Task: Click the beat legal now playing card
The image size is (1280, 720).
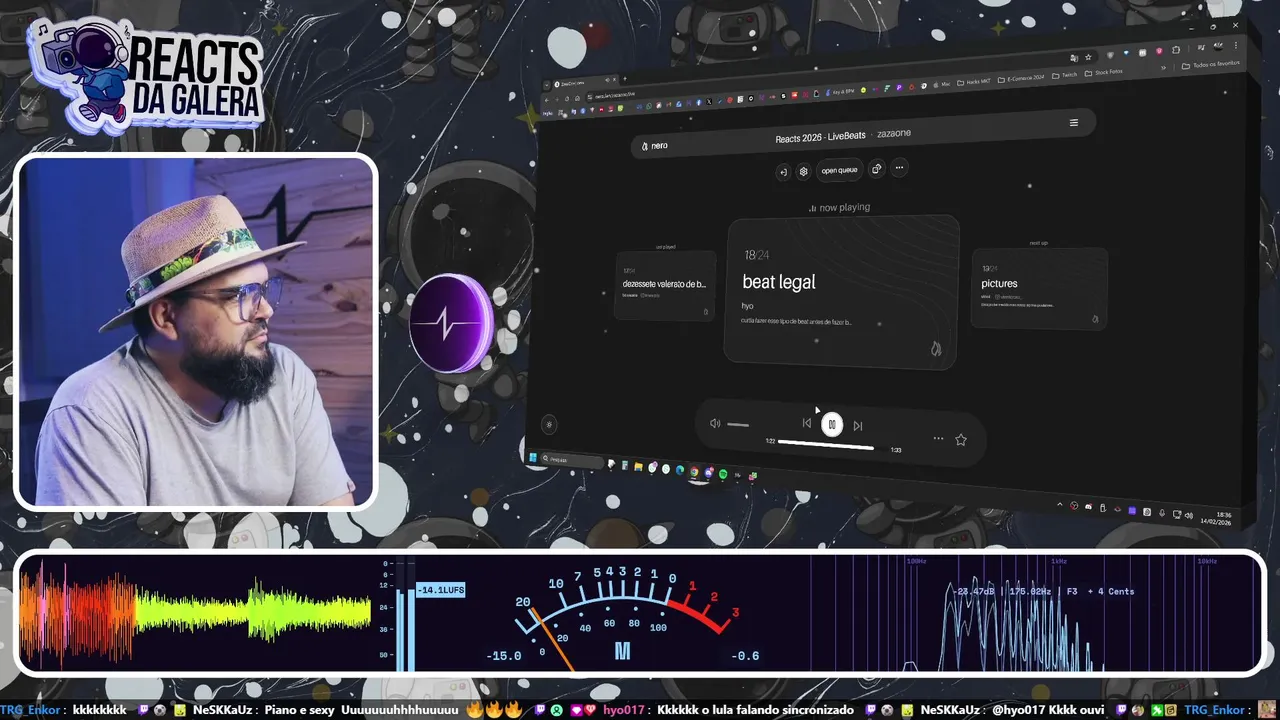Action: tap(841, 292)
